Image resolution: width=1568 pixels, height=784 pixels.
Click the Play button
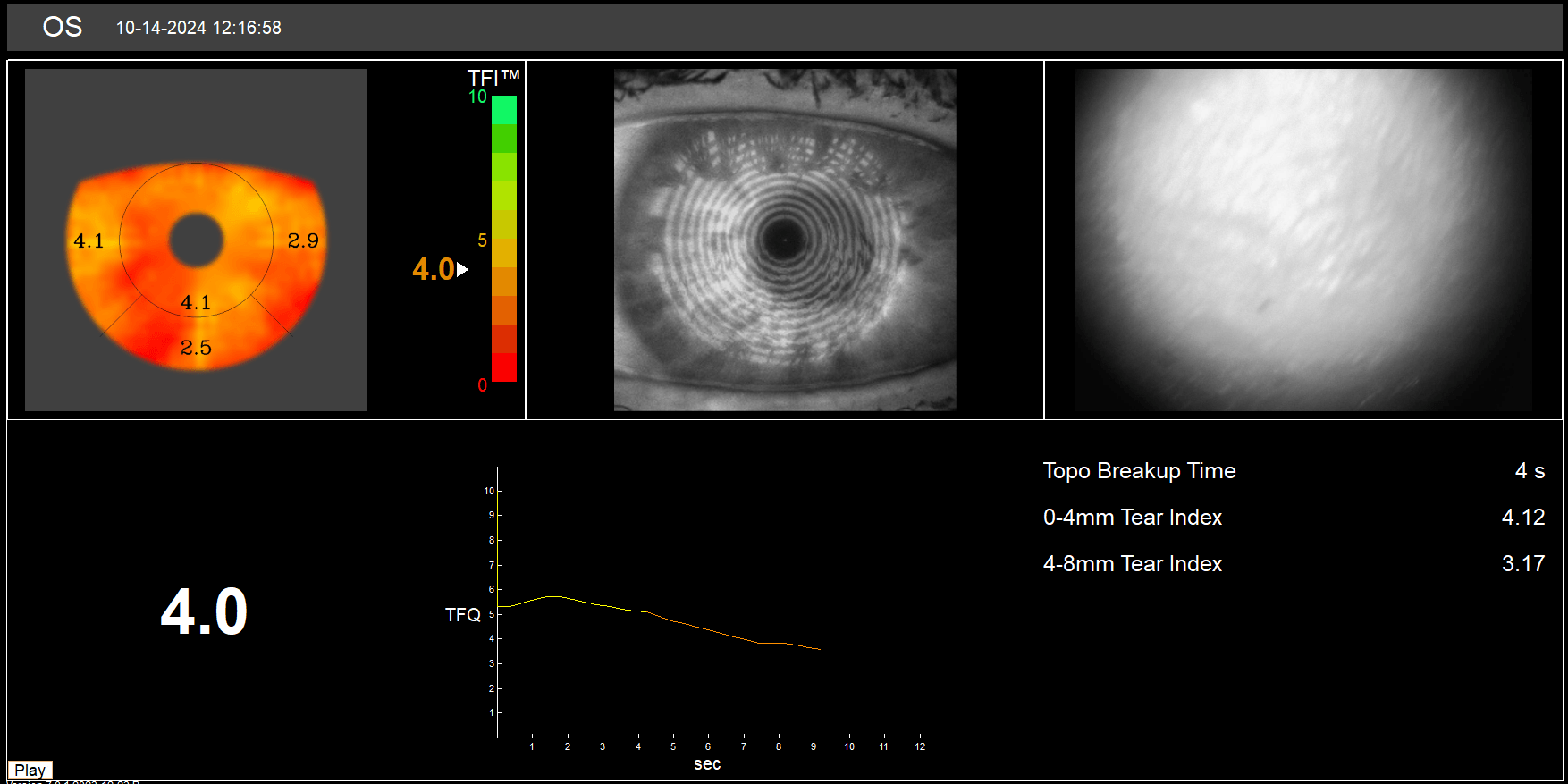click(x=30, y=770)
